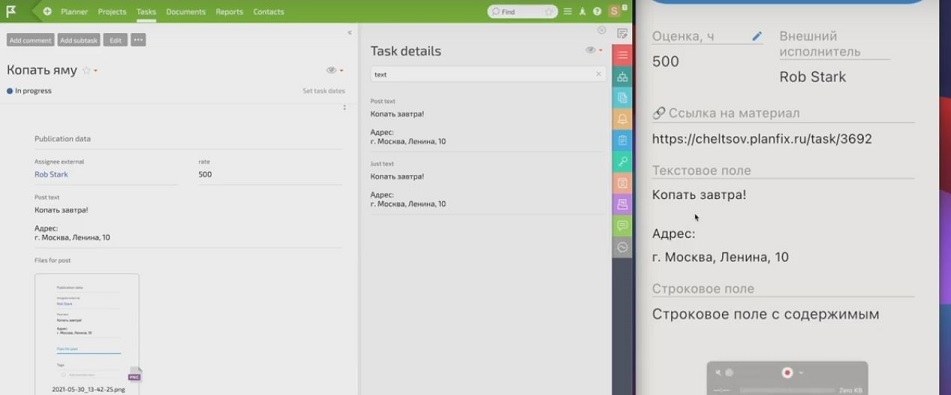This screenshot has width=951, height=395.
Task: Click Set task dates link
Action: click(x=324, y=91)
